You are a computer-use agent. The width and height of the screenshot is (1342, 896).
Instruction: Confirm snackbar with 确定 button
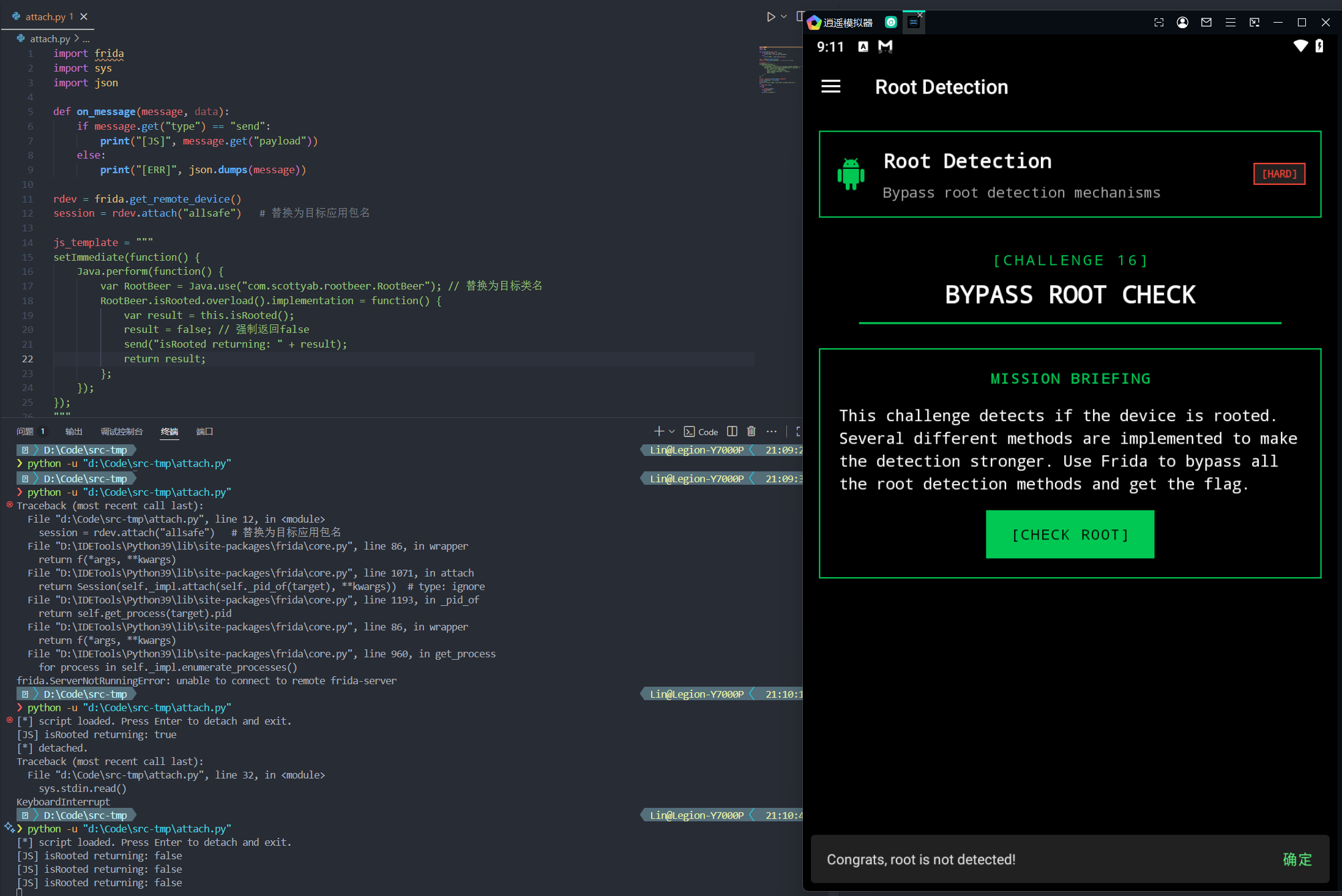coord(1297,859)
